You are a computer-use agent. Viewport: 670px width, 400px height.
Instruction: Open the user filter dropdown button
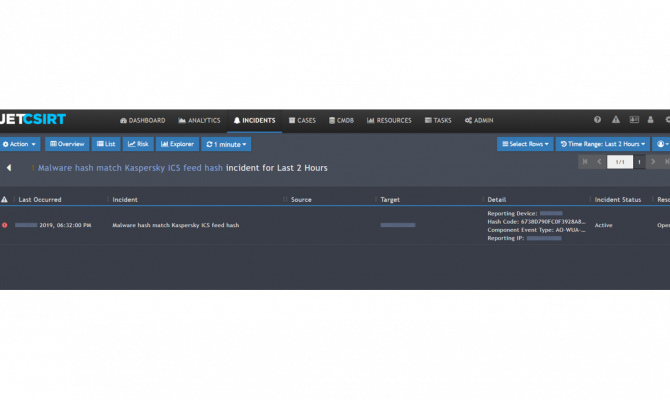click(662, 144)
